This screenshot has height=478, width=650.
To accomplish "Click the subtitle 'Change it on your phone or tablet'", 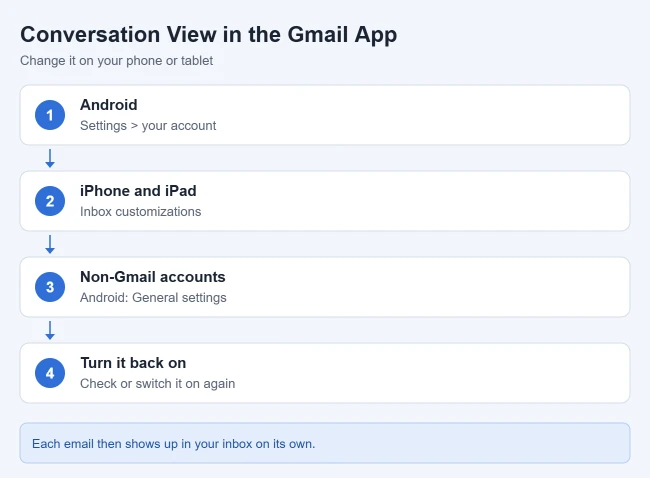I will point(116,61).
